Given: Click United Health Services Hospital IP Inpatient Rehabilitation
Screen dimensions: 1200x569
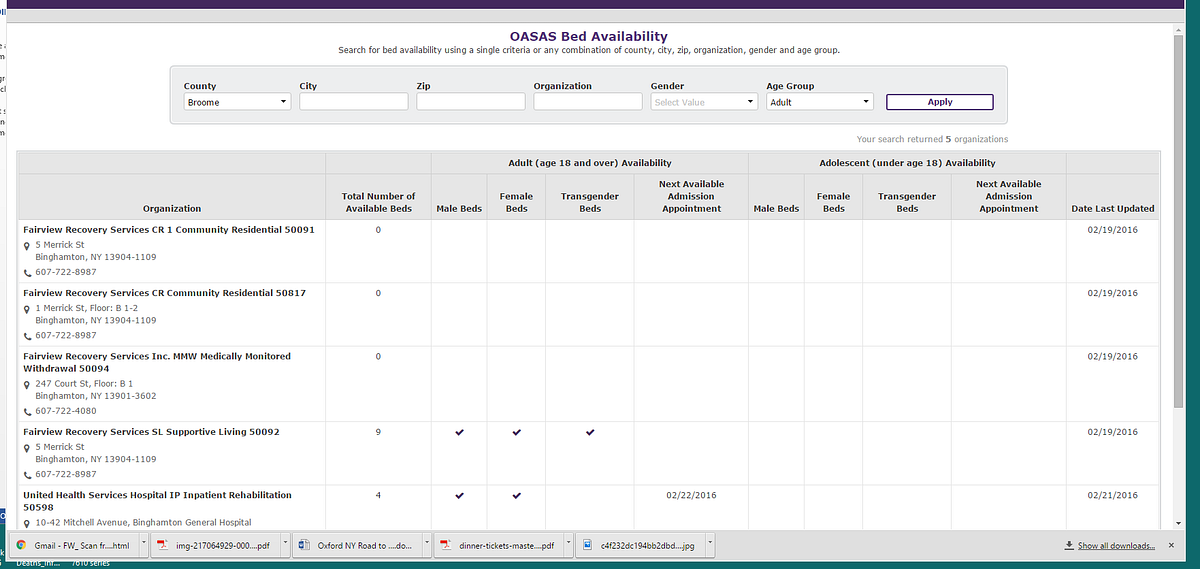Looking at the screenshot, I should tap(157, 501).
